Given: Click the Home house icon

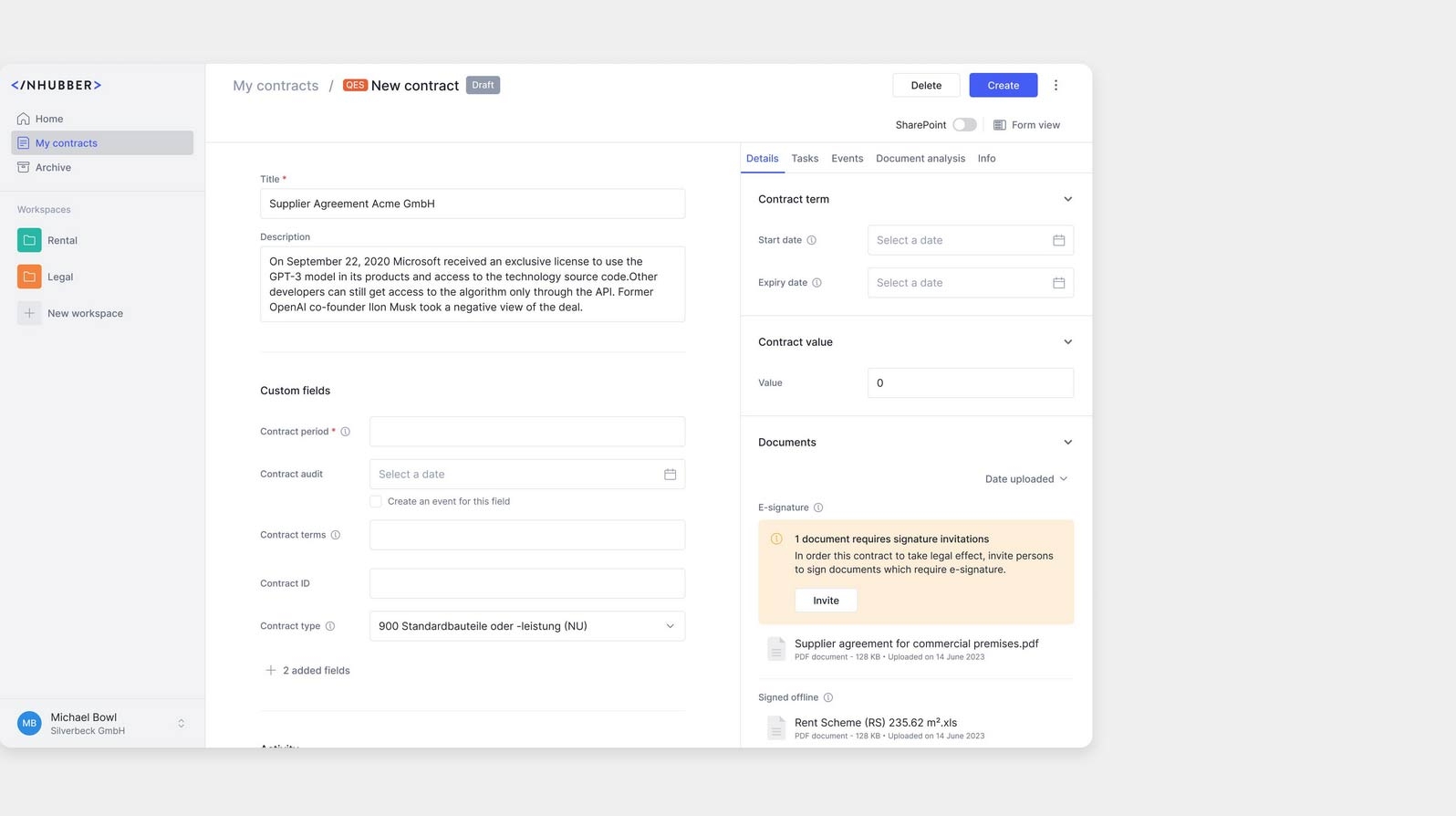Looking at the screenshot, I should click(24, 119).
